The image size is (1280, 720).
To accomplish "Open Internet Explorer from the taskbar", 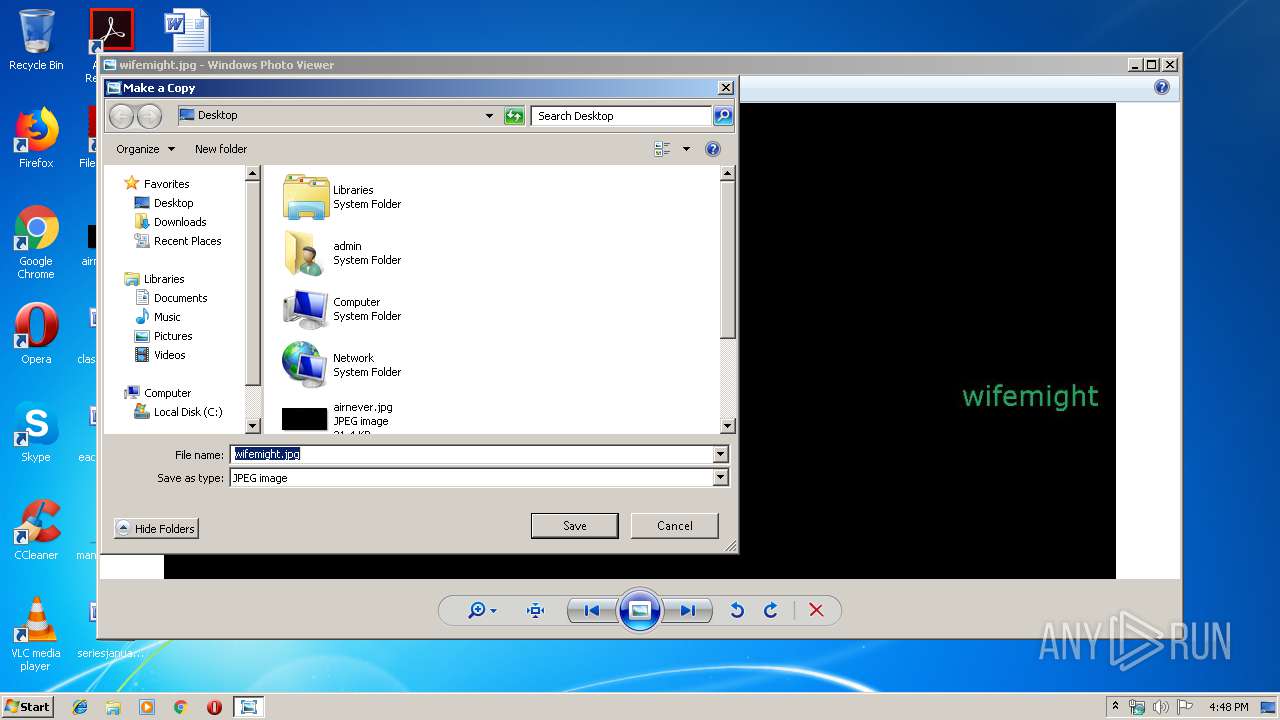I will [x=80, y=707].
